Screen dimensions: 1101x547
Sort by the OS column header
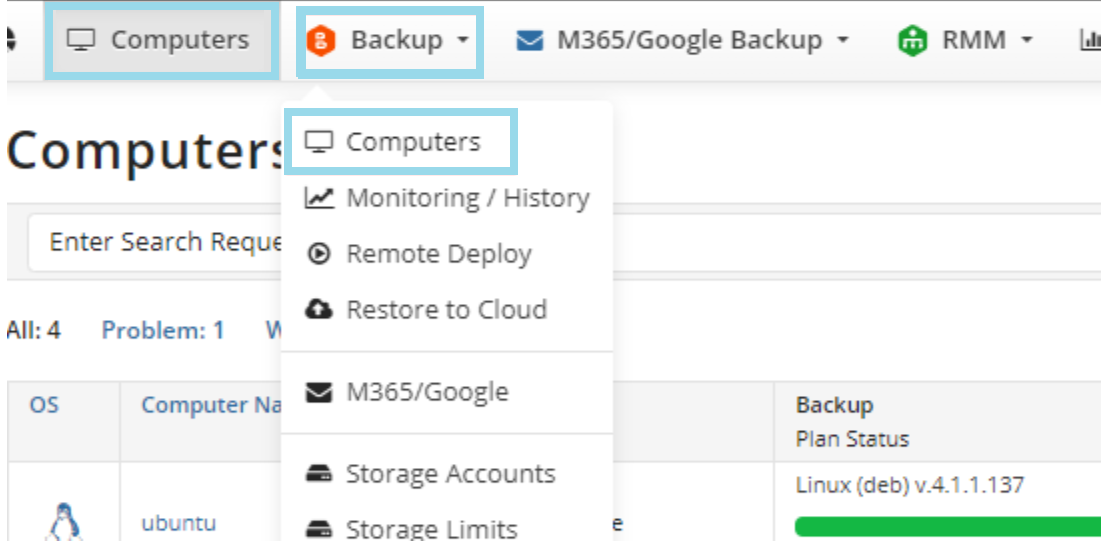pos(44,405)
